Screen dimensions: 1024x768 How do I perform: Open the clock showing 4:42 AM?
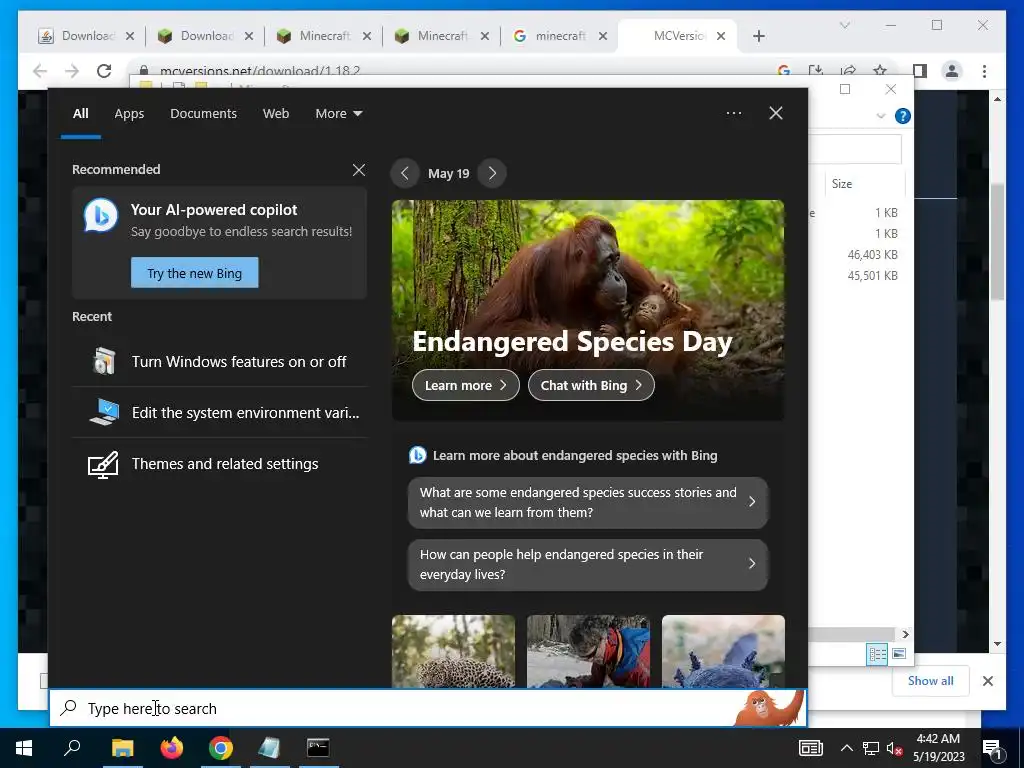click(938, 748)
